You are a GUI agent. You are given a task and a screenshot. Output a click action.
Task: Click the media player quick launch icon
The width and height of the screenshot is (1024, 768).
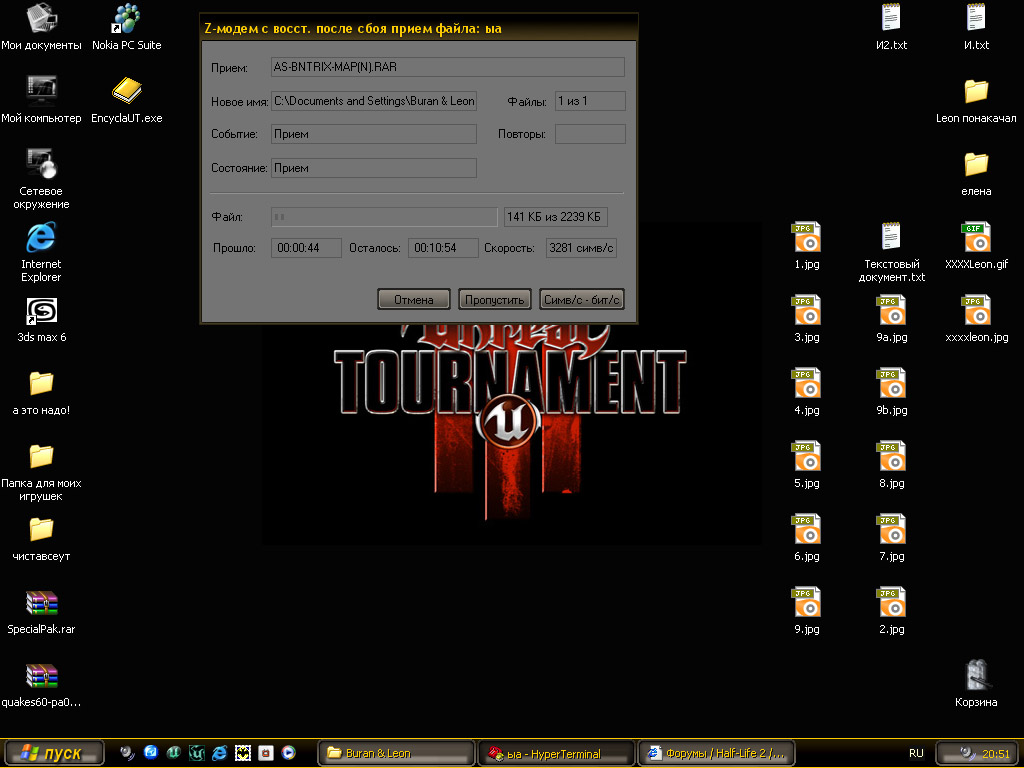click(x=289, y=753)
